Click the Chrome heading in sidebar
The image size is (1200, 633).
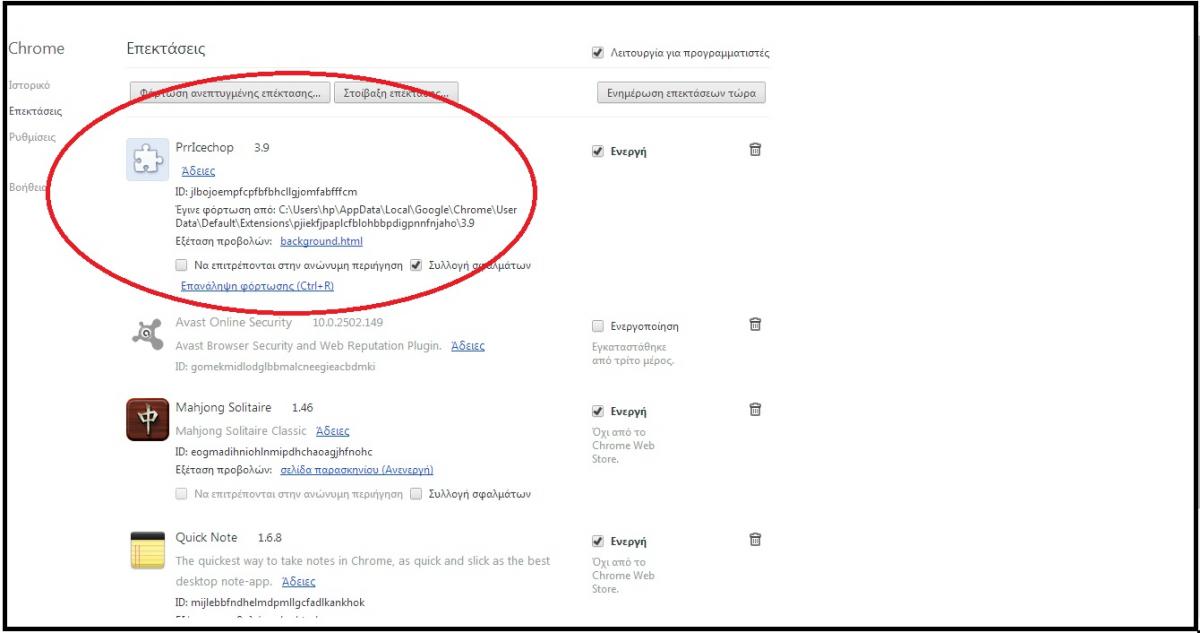(36, 48)
